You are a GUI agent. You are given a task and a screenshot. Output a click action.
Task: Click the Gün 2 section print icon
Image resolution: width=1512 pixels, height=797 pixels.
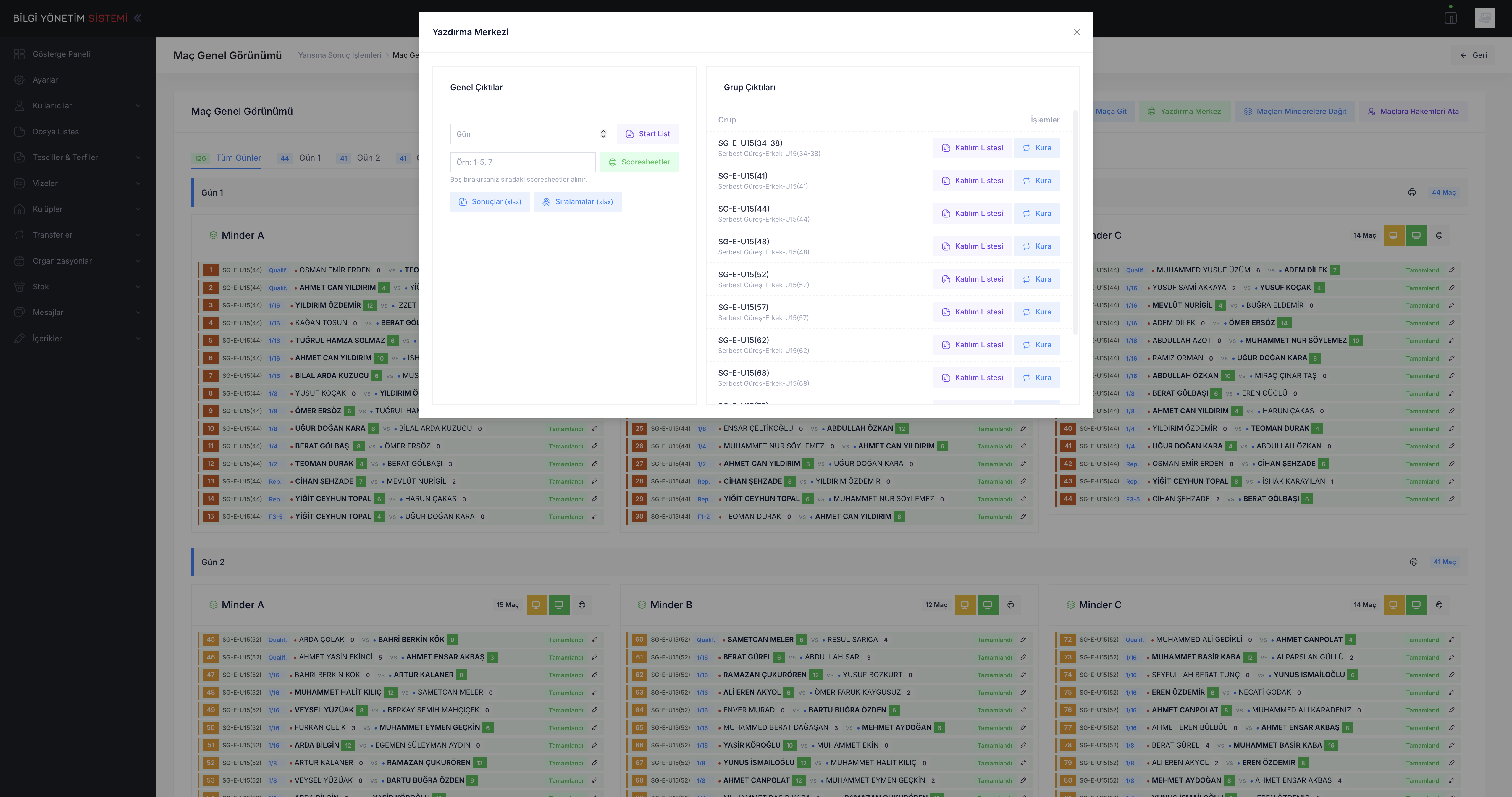(x=1414, y=562)
